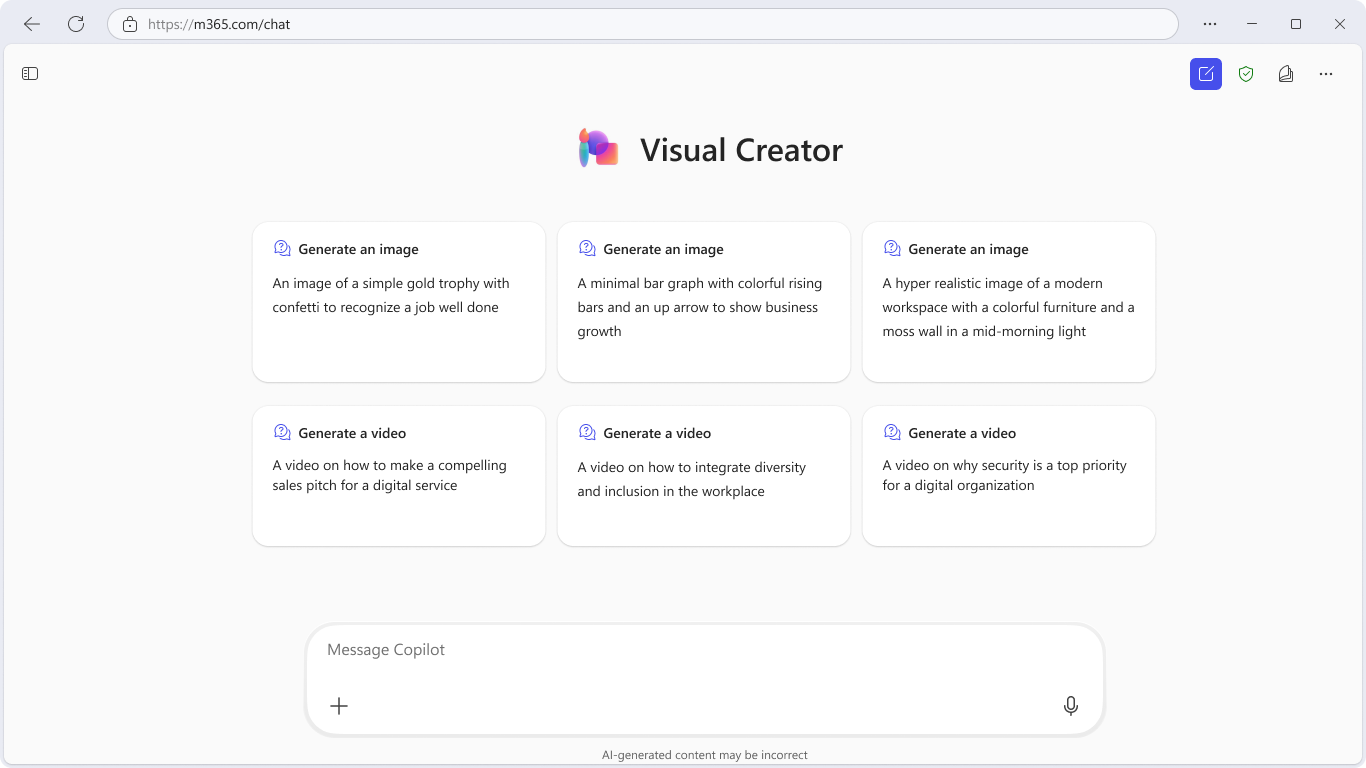
Task: View site info lock icon
Action: (129, 24)
